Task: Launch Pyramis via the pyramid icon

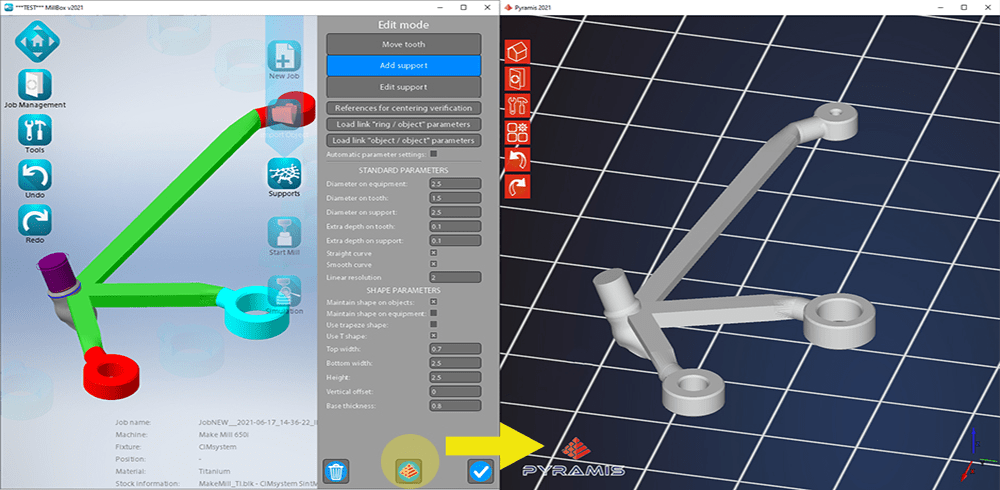Action: (x=408, y=471)
